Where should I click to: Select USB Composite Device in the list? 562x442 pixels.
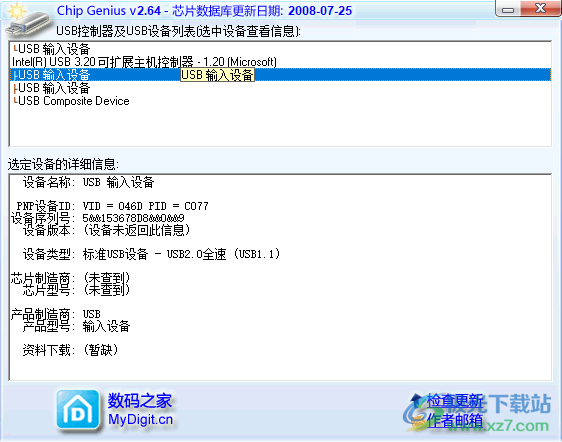[280, 101]
